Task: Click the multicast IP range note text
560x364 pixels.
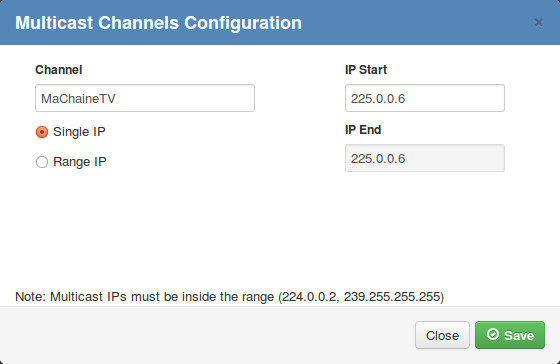Action: (229, 297)
